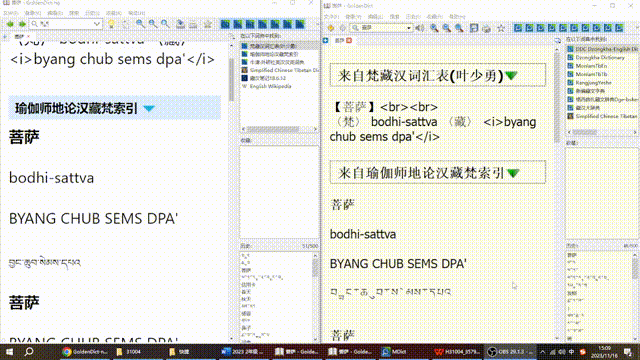The width and height of the screenshot is (640, 360).
Task: Select 瑜伽师地论汉藏梵索引 in left dictionaries list
Action: coord(280,54)
